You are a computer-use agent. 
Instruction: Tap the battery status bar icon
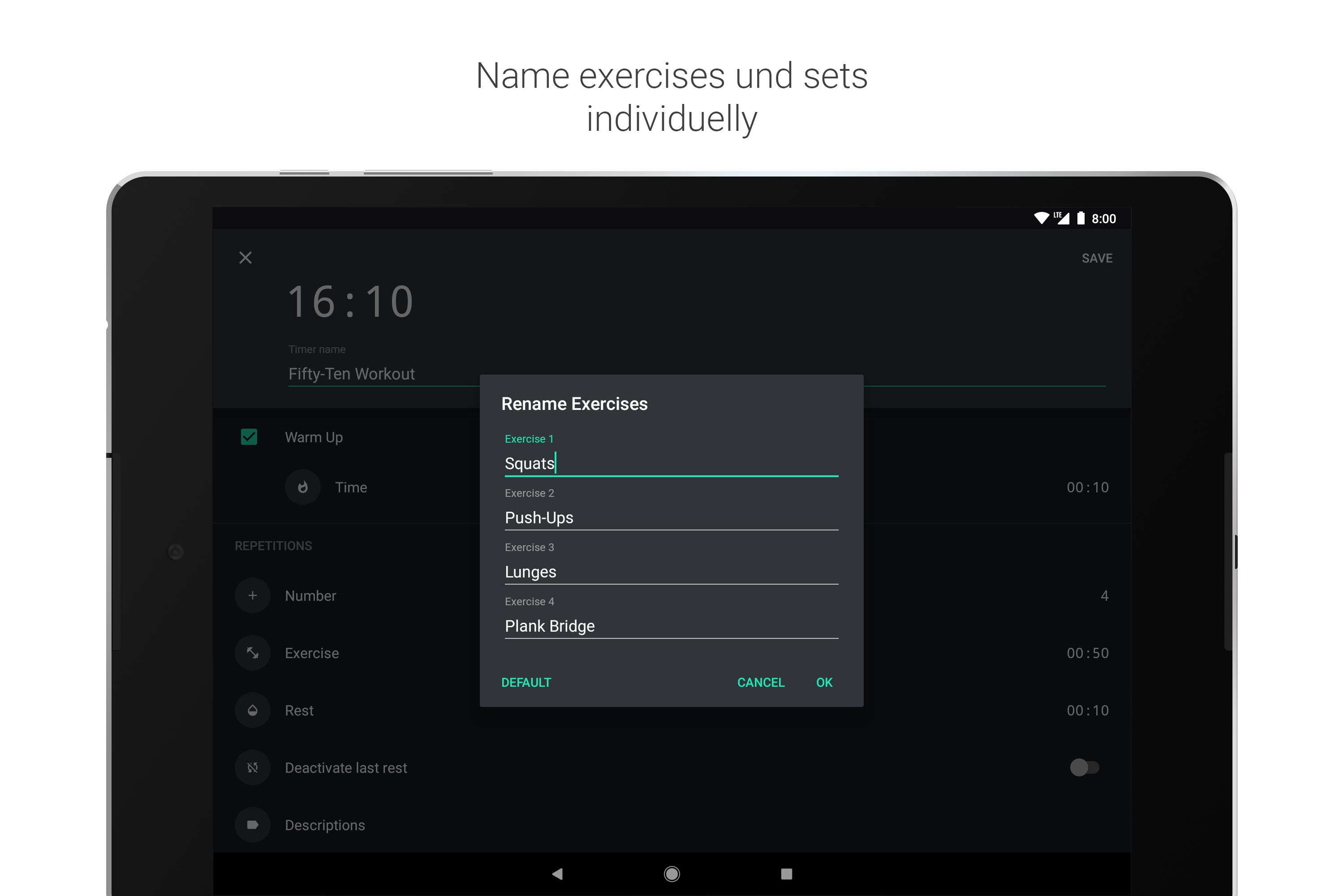[1080, 218]
